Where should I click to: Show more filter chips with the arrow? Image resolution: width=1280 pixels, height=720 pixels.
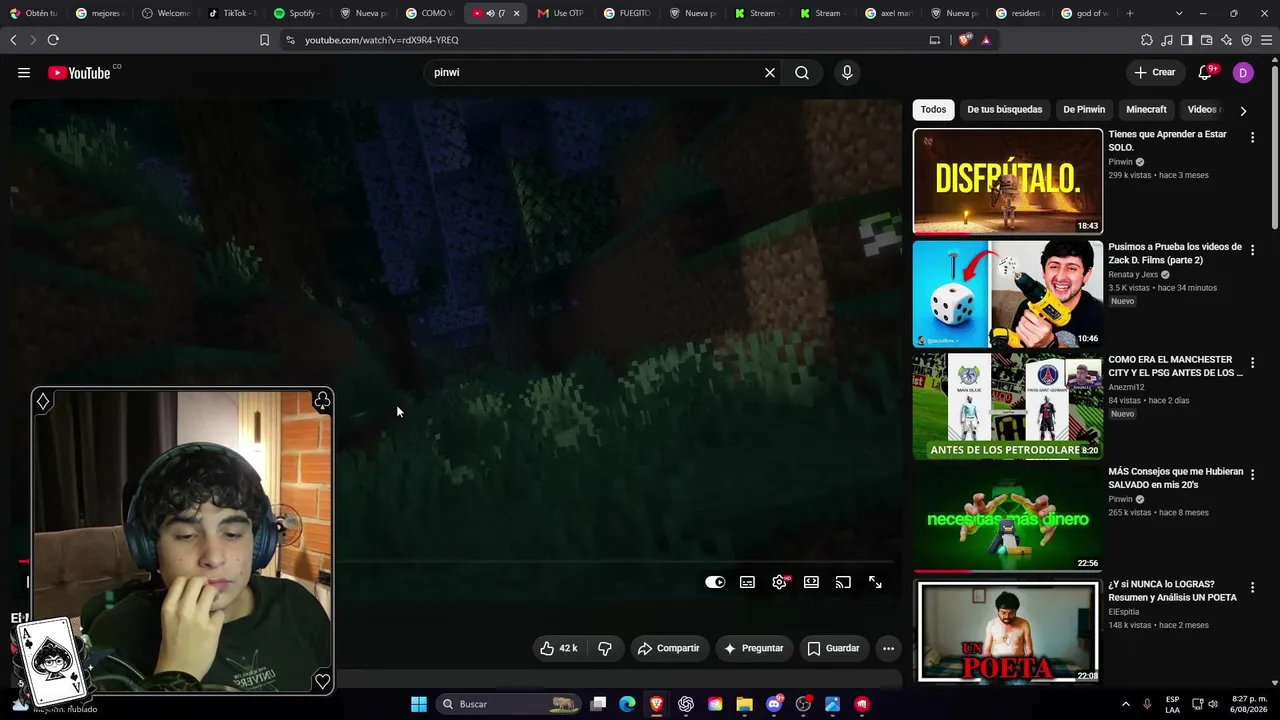pos(1243,111)
